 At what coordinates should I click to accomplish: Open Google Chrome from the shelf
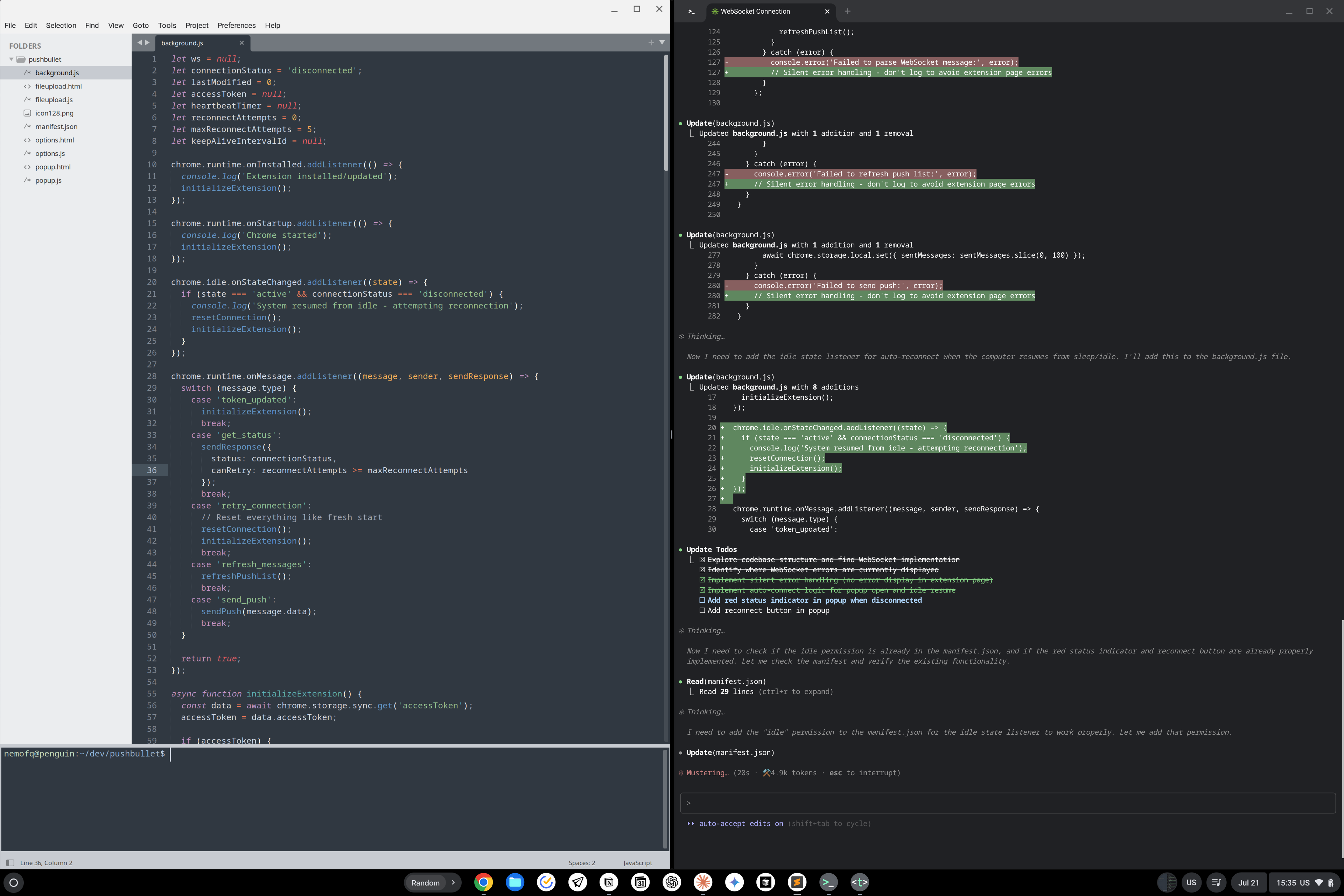pyautogui.click(x=483, y=882)
